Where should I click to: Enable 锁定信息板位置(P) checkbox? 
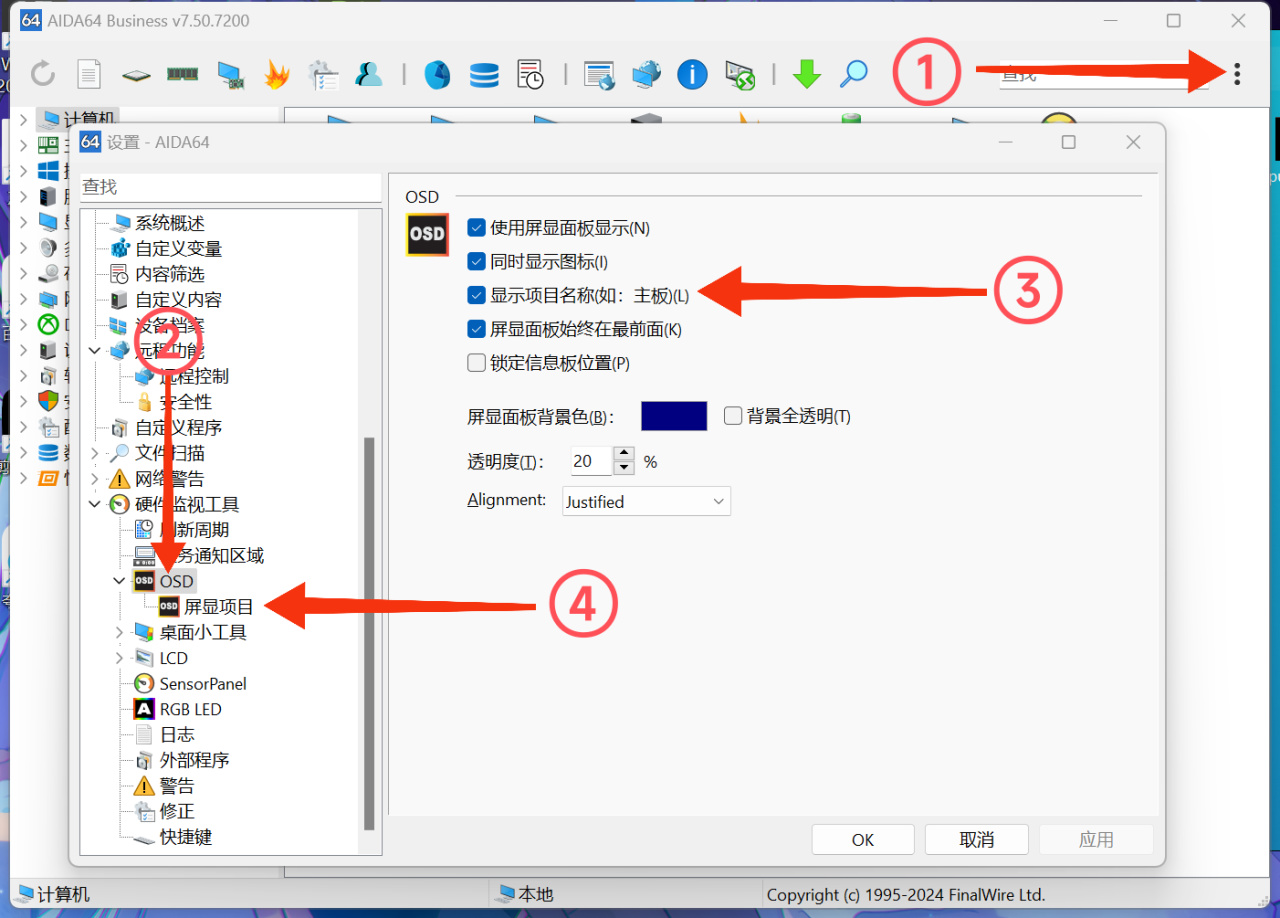(x=476, y=363)
